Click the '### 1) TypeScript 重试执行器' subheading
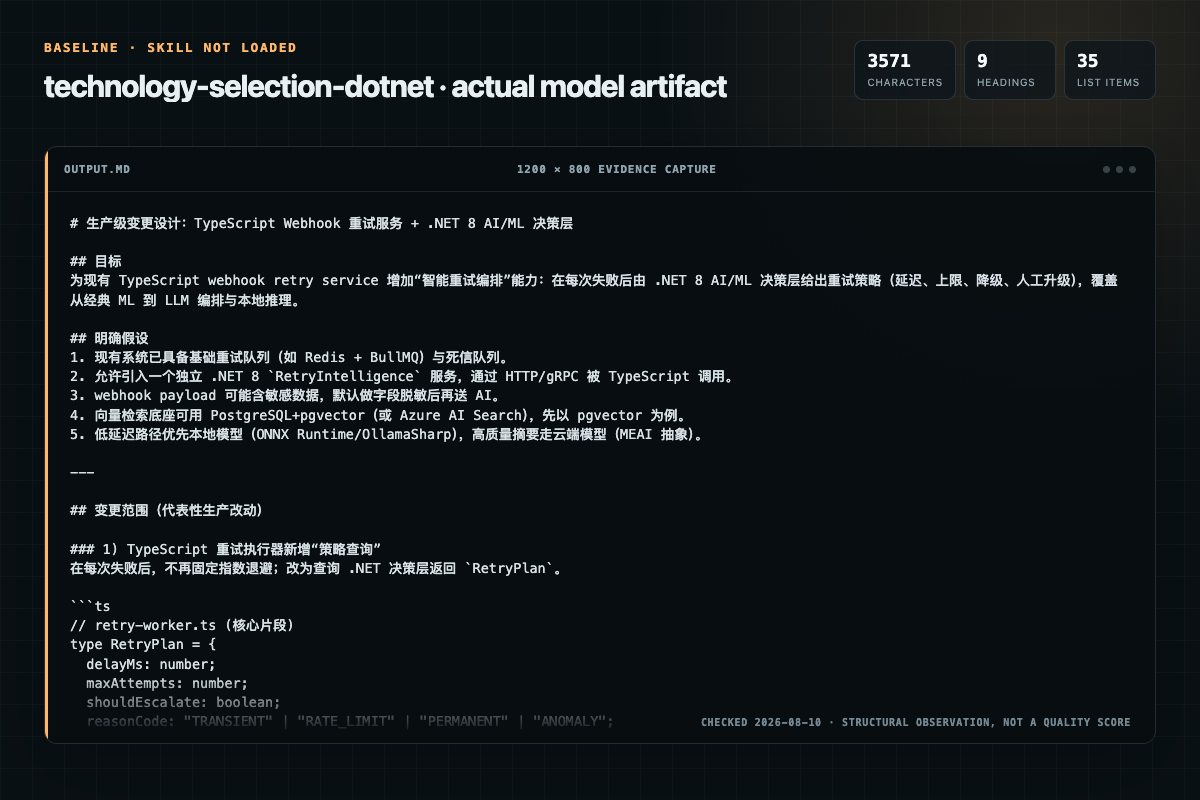The height and width of the screenshot is (800, 1200). tap(226, 549)
